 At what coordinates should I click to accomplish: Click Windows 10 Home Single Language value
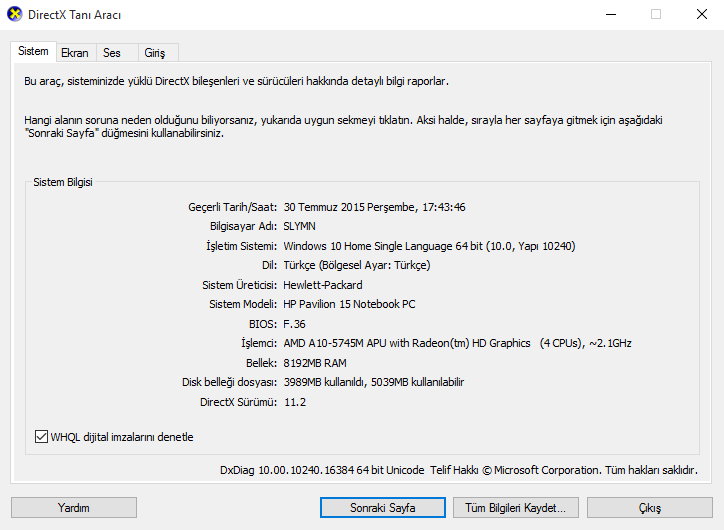429,246
